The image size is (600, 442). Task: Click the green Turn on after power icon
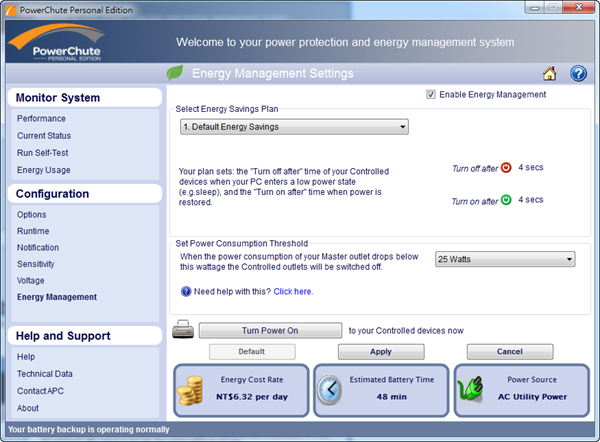tap(505, 199)
